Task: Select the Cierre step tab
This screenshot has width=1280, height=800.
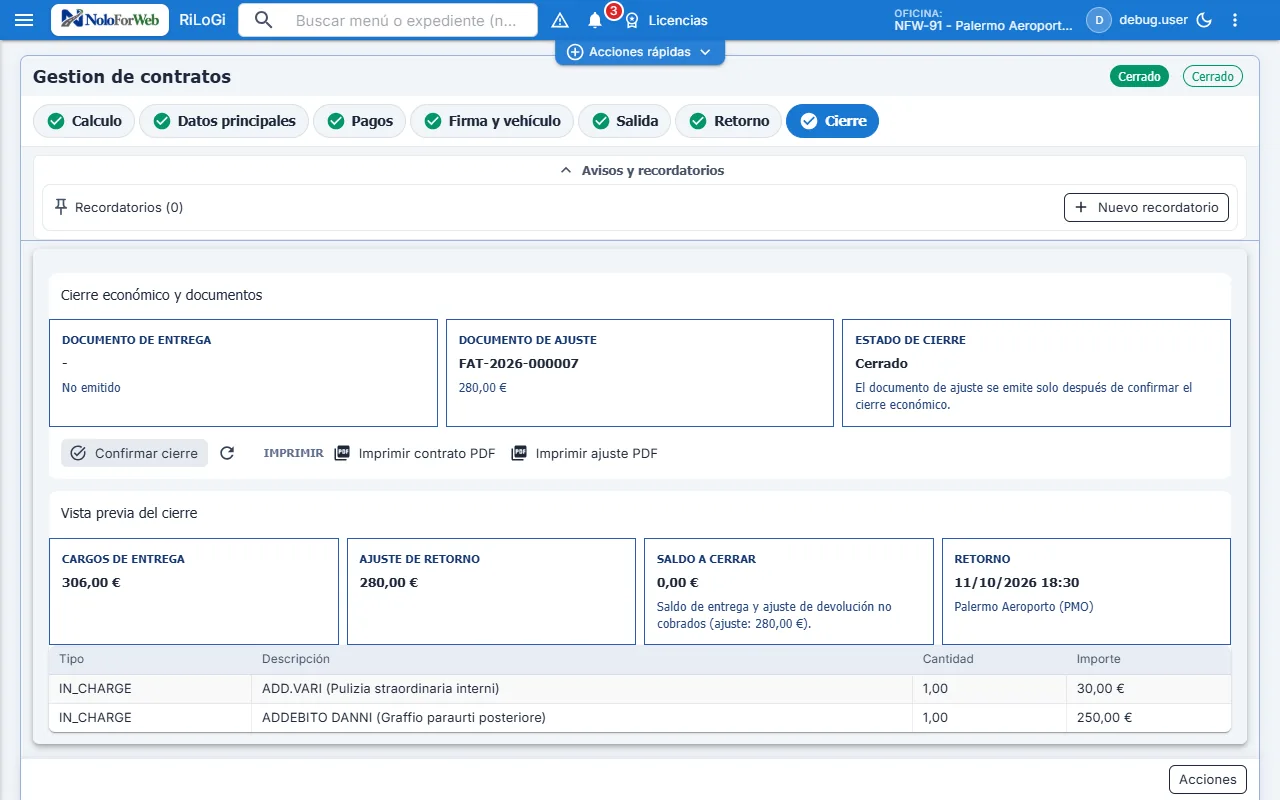Action: (x=832, y=121)
